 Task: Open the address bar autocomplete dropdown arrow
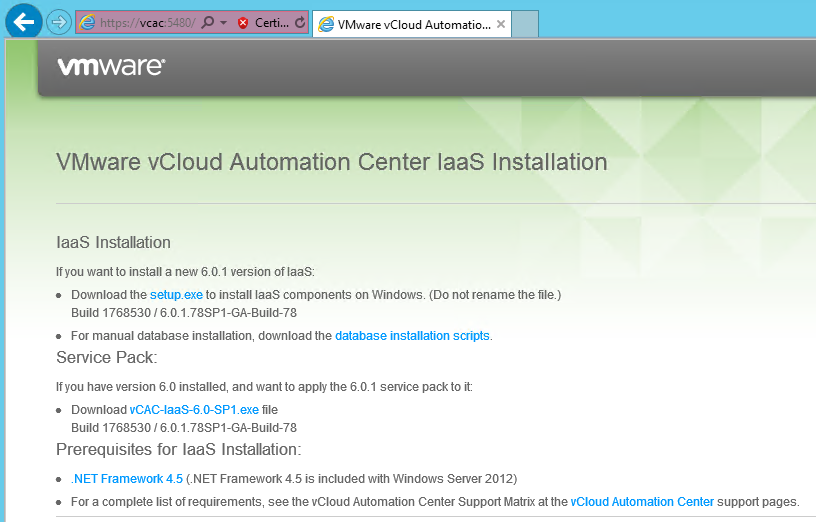(223, 22)
